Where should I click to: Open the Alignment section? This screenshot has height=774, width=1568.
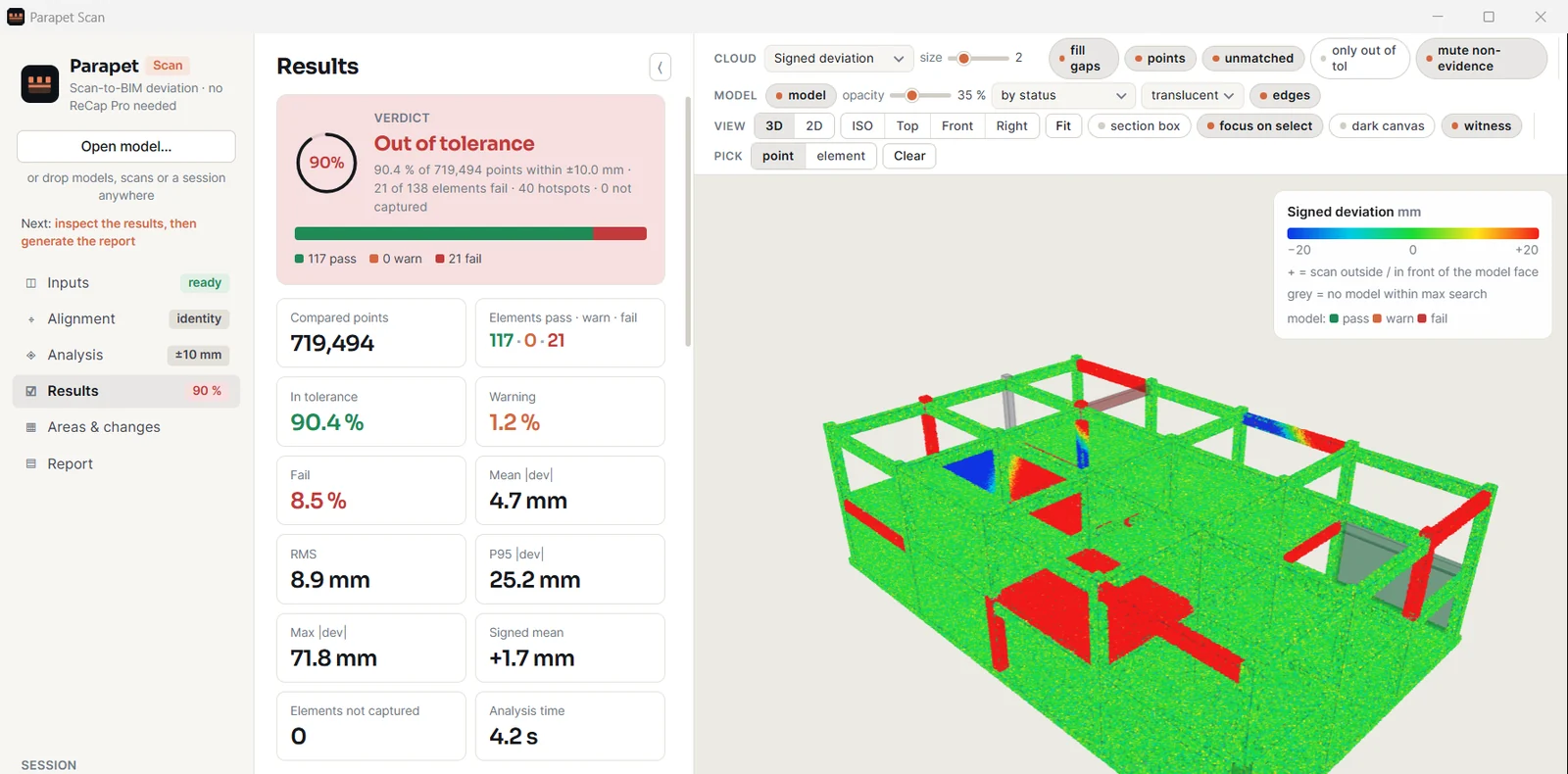tap(126, 319)
